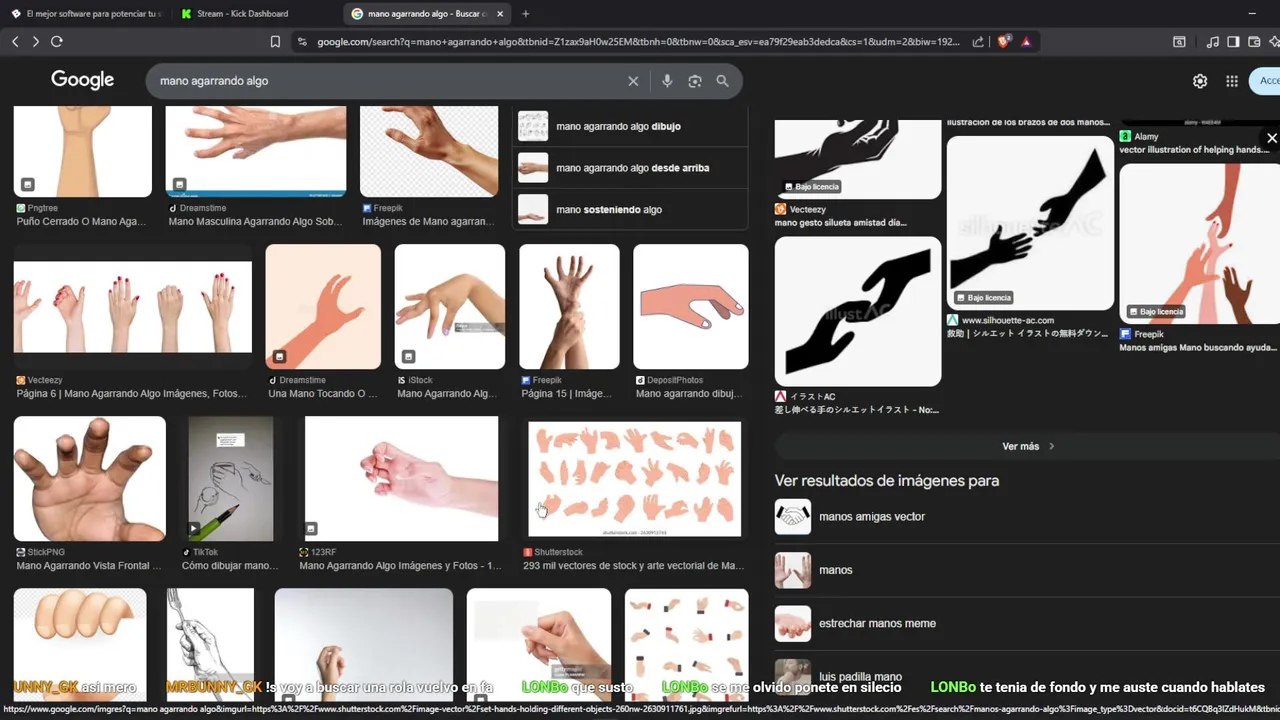The width and height of the screenshot is (1280, 720).
Task: Open a new browser tab
Action: 526,14
